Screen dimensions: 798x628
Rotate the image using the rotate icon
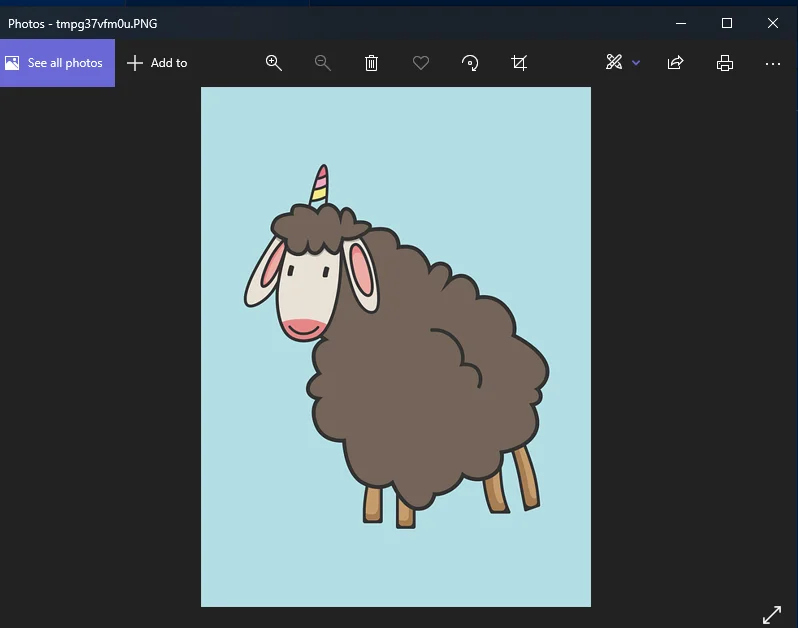(x=470, y=63)
